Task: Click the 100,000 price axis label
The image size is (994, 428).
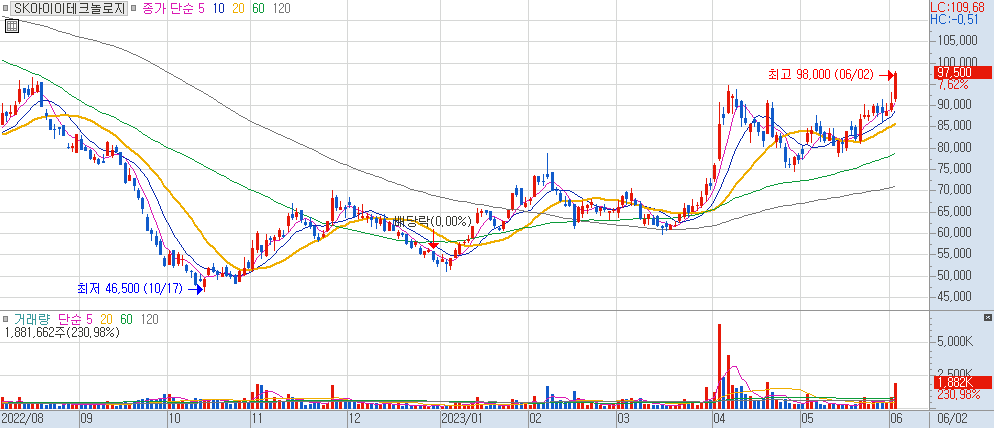Action: click(x=959, y=62)
